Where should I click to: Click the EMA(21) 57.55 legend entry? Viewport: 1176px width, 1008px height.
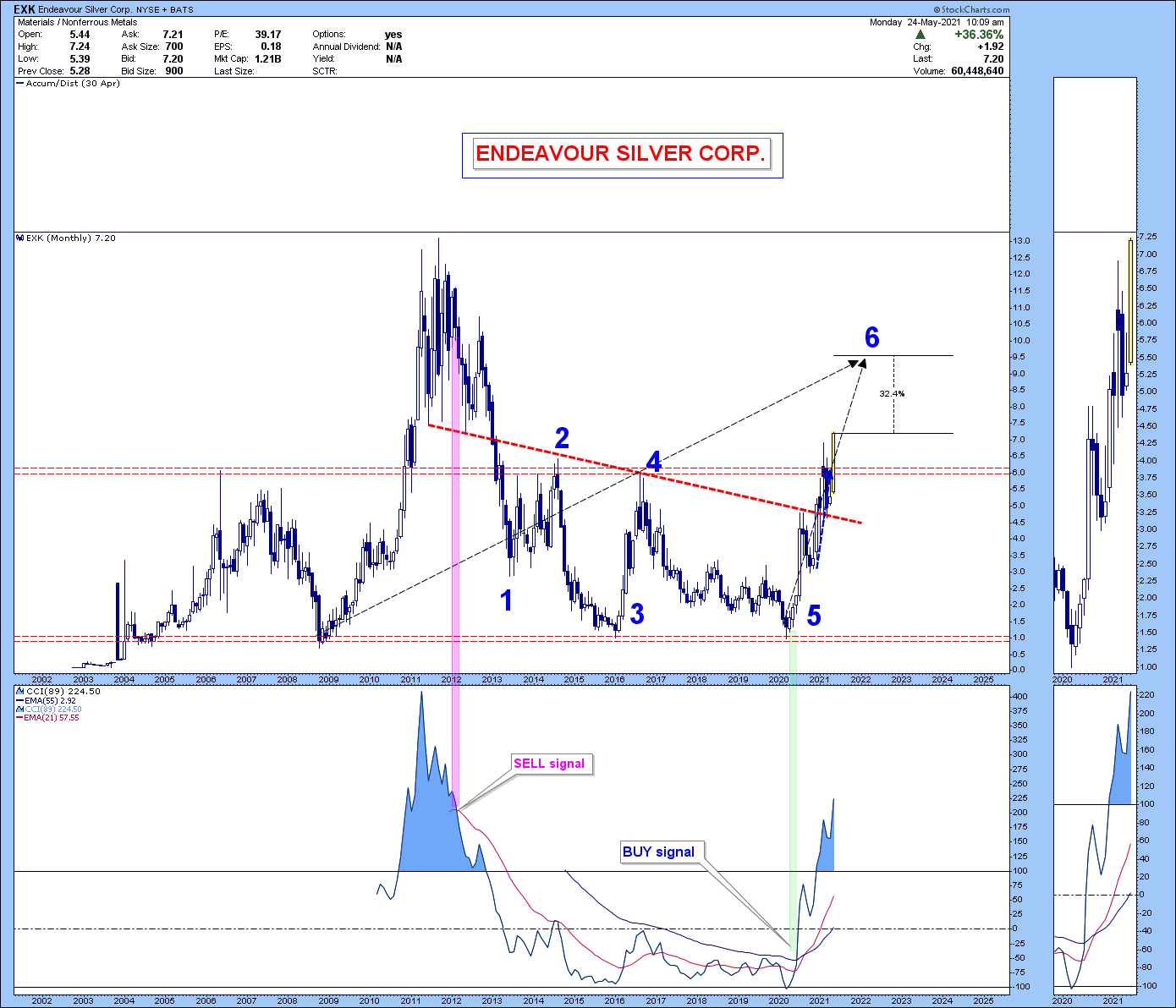52,718
